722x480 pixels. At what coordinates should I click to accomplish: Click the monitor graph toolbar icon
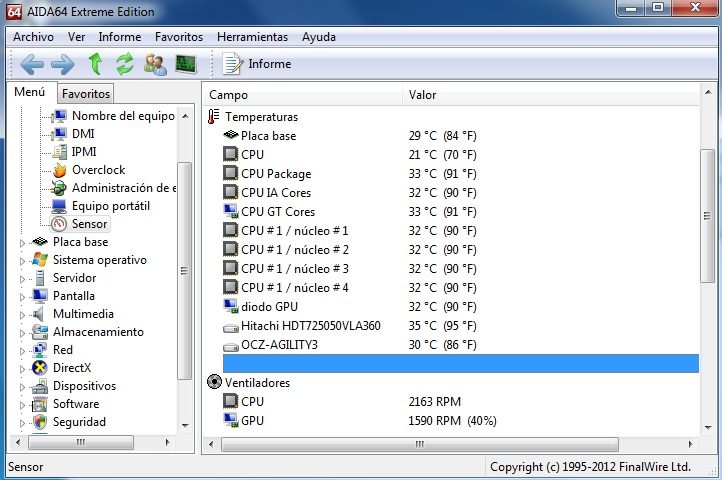click(x=186, y=65)
